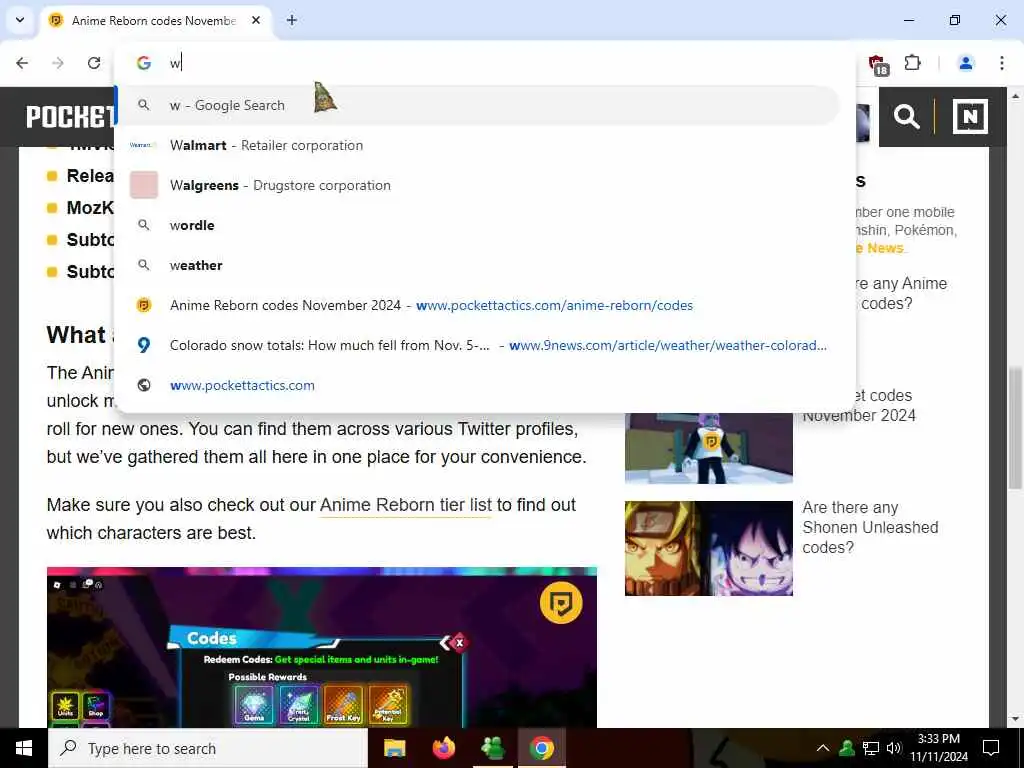The image size is (1024, 768).
Task: Click the page vertical scrollbar thumb
Action: pos(1015,428)
